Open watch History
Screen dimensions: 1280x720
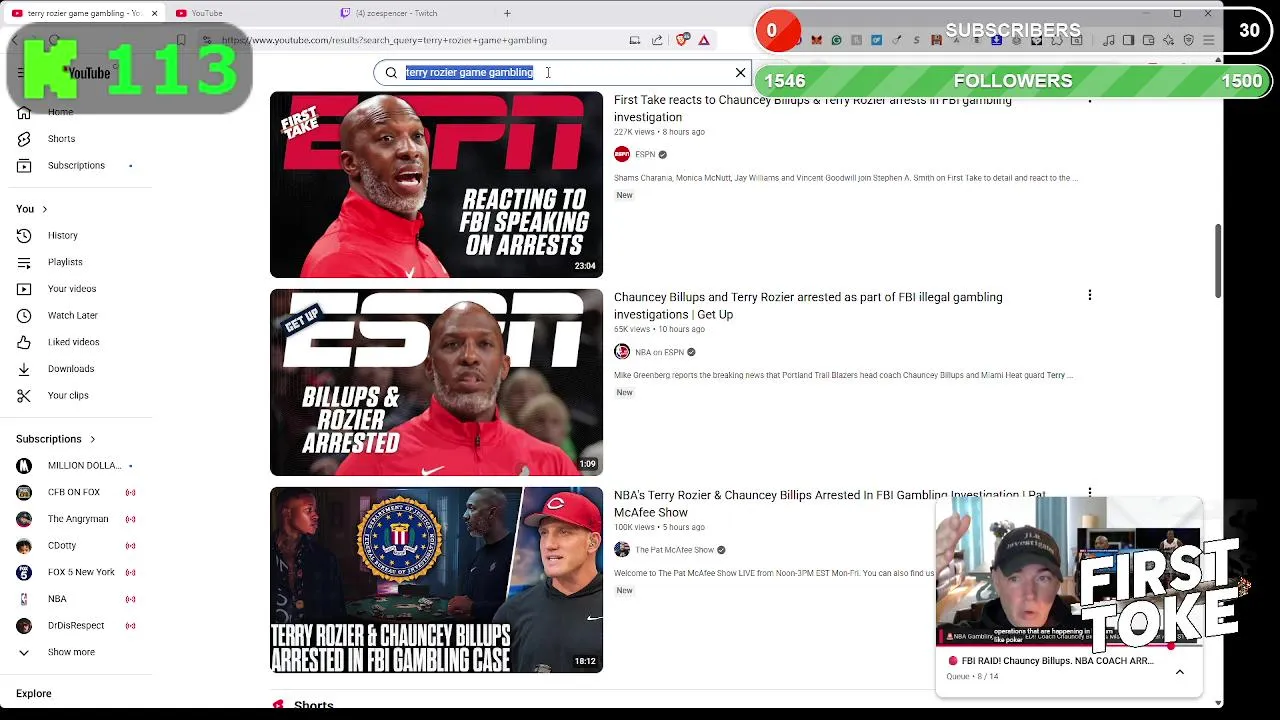[x=62, y=235]
